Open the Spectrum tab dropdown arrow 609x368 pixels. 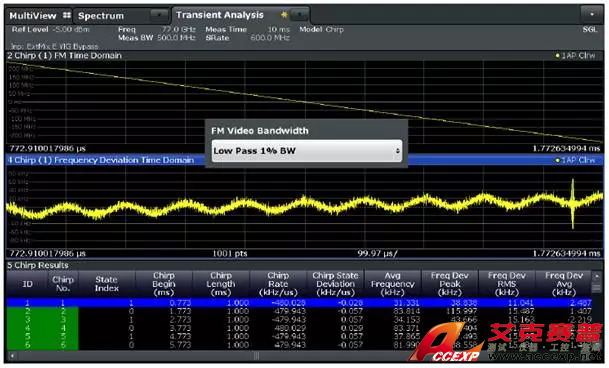point(159,16)
